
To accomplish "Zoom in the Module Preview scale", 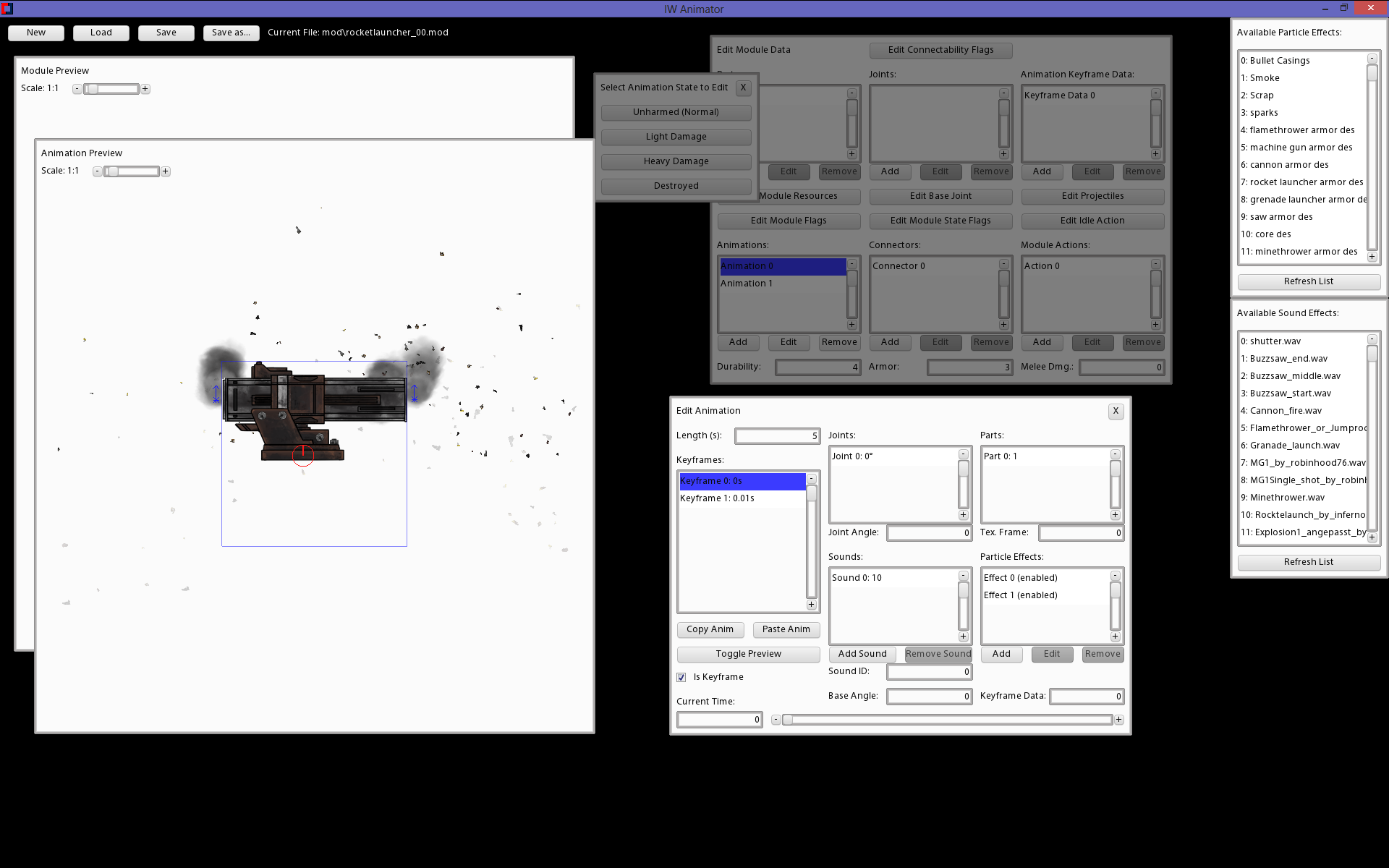I will (145, 88).
